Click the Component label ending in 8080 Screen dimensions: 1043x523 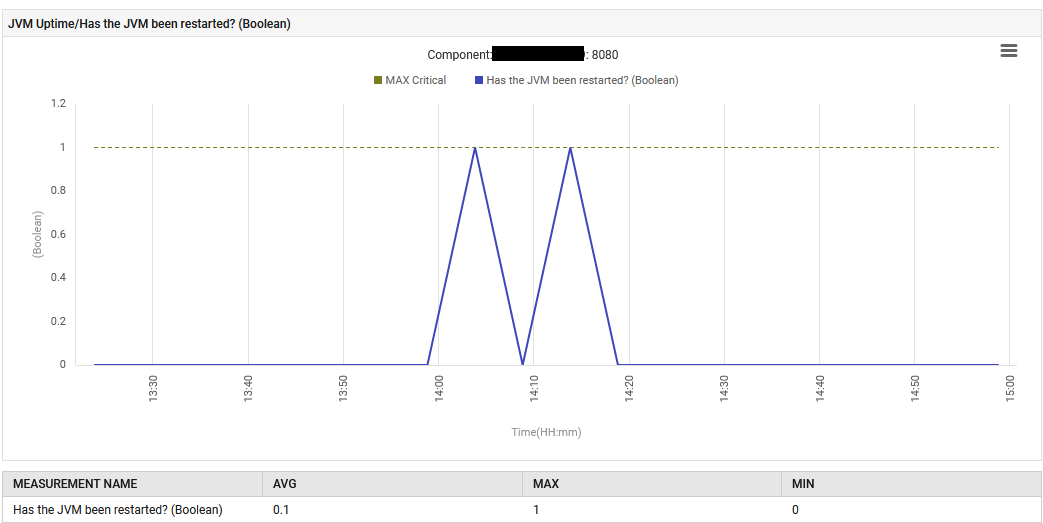point(523,55)
